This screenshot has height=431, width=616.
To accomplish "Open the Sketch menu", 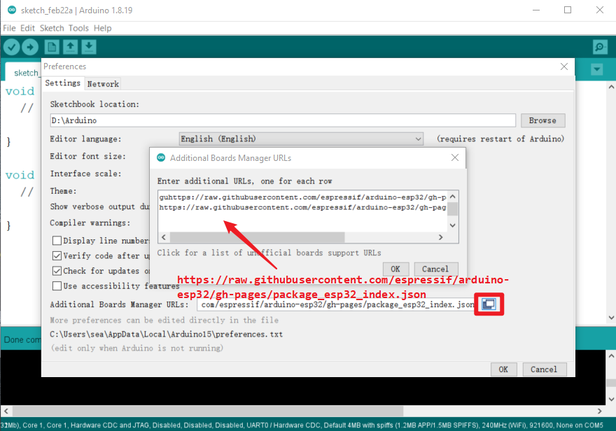I will coord(52,28).
